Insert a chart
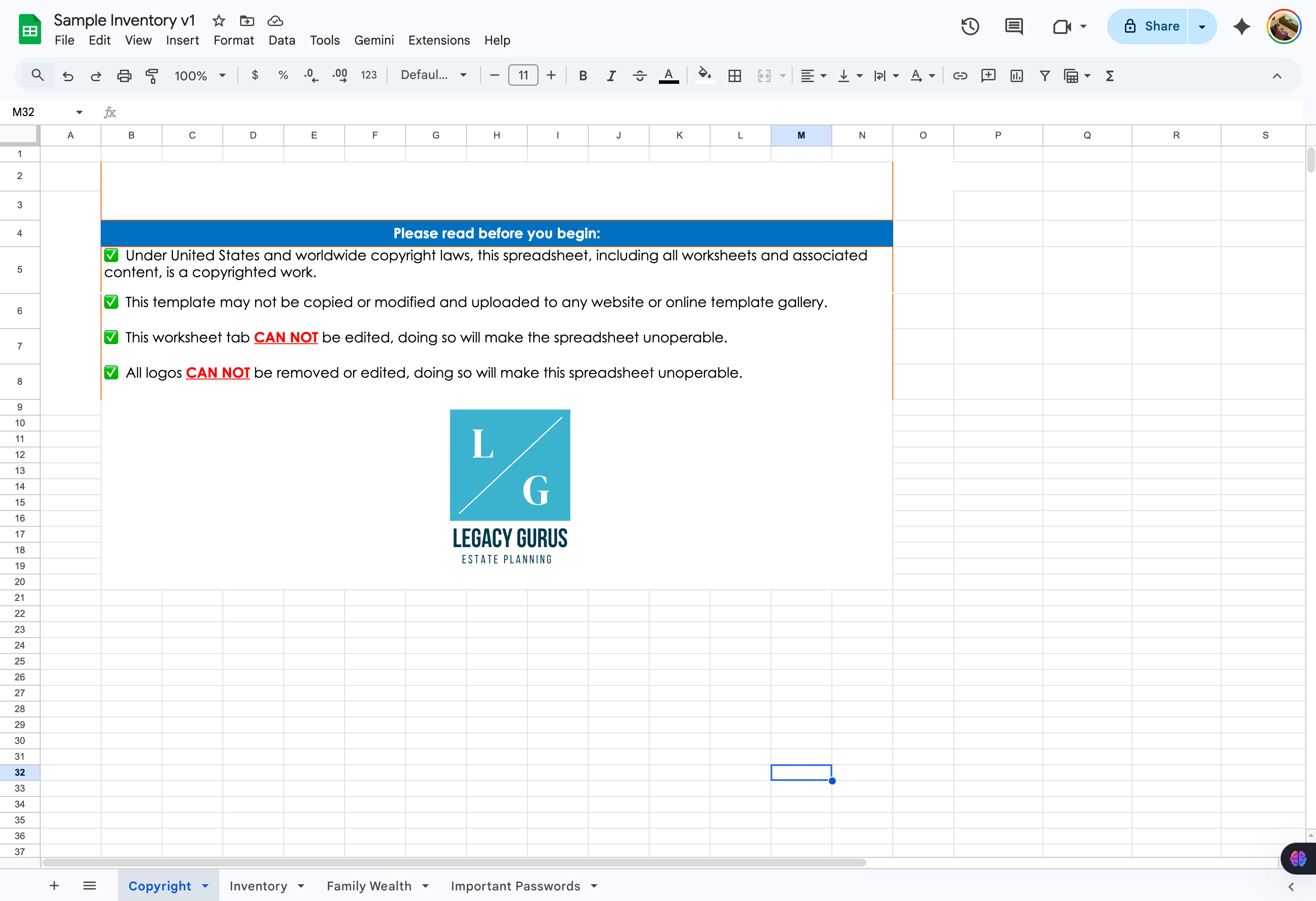The width and height of the screenshot is (1316, 901). point(1016,75)
